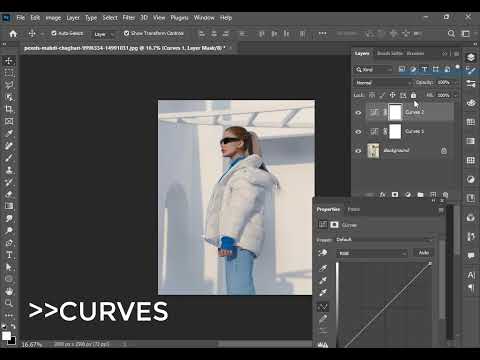The height and width of the screenshot is (360, 480).
Task: Open more alignment options ellipsis button
Action: (x=323, y=34)
